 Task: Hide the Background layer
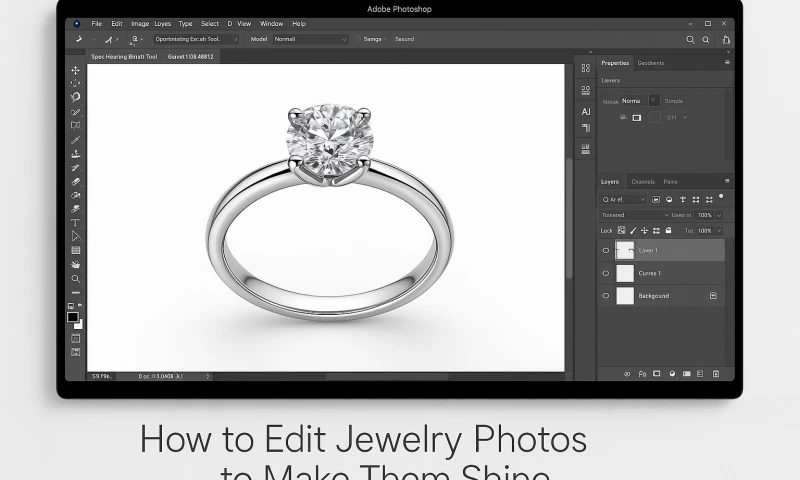pyautogui.click(x=606, y=296)
